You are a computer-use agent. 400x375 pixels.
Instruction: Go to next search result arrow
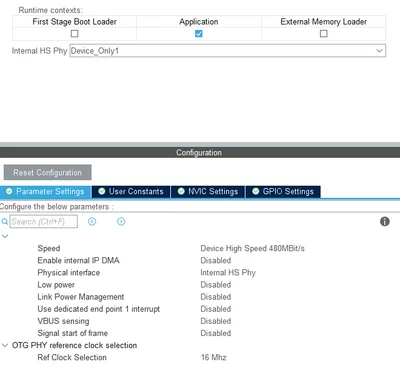121,221
